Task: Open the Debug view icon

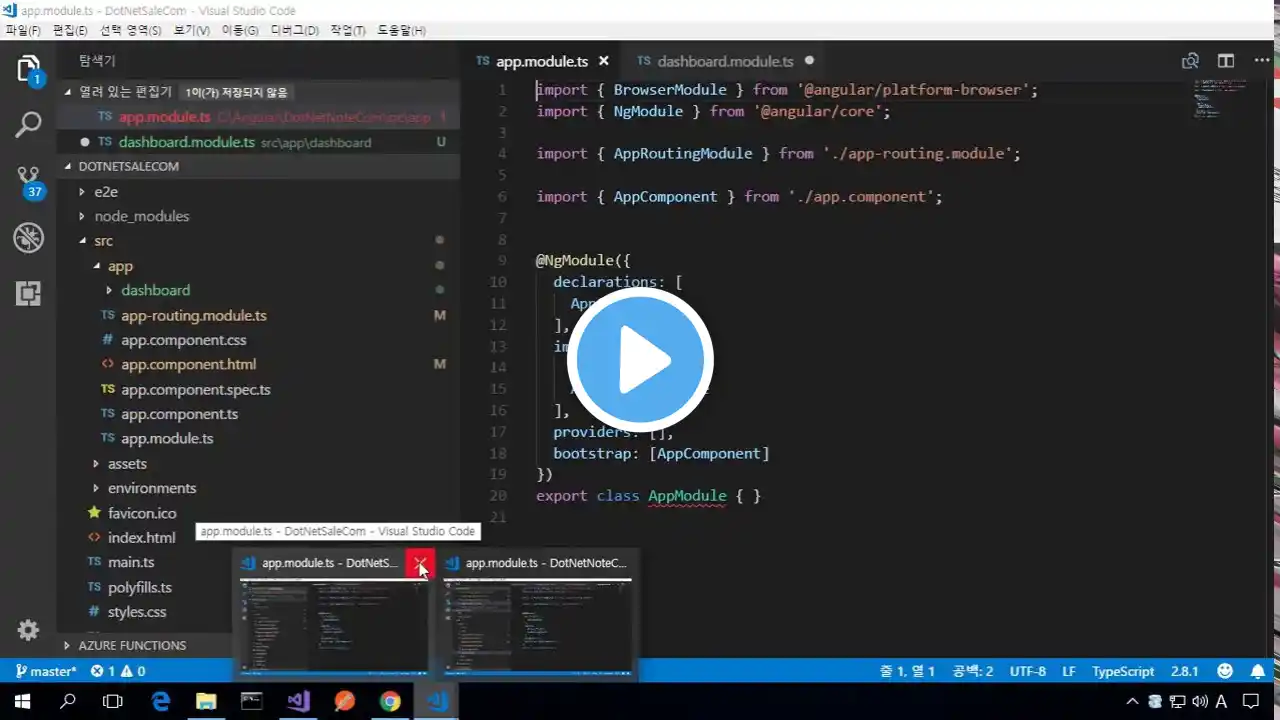Action: coord(28,237)
